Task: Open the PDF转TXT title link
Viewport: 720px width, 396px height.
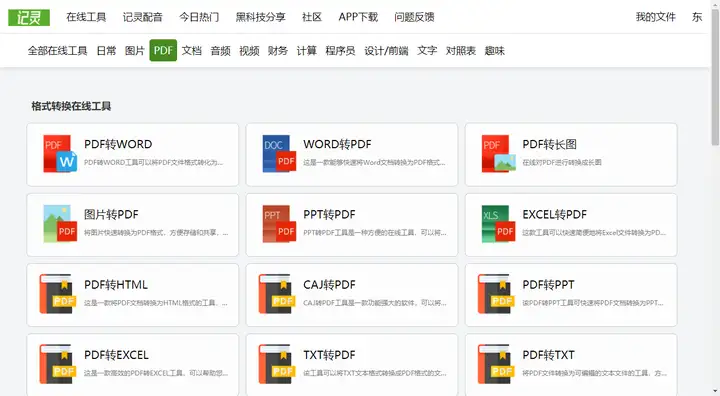Action: tap(548, 355)
